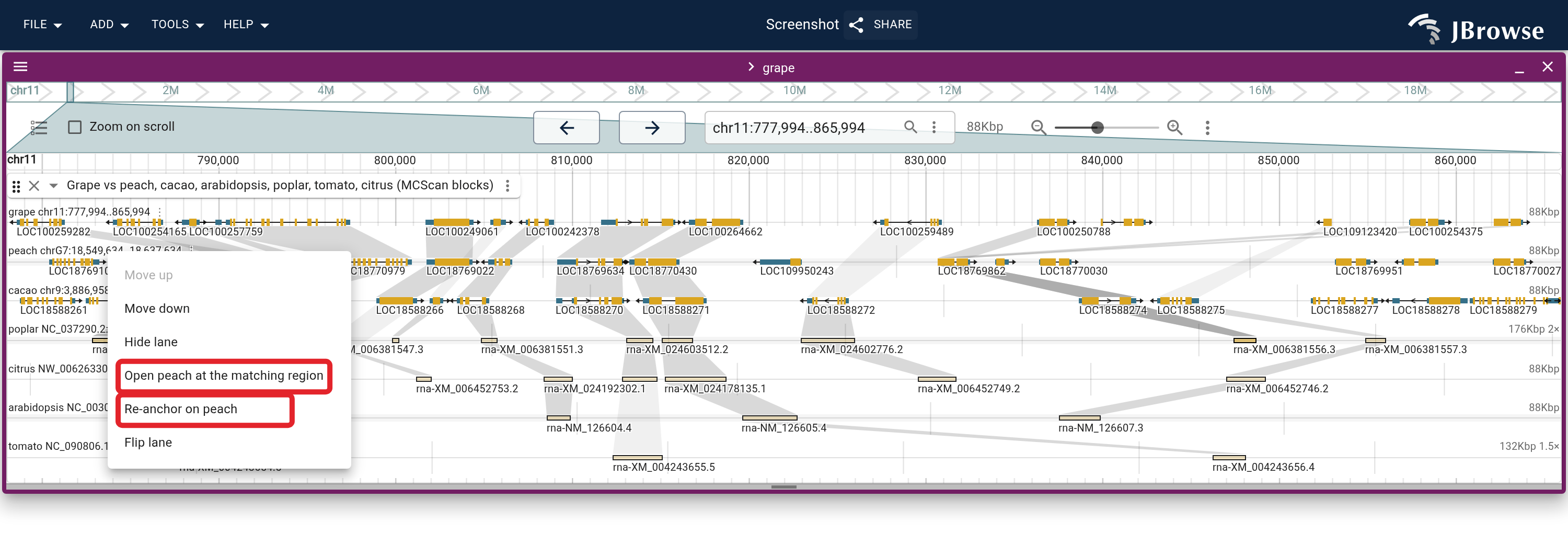This screenshot has height=544, width=1568.
Task: Collapse the track with its caret arrow
Action: 53,186
